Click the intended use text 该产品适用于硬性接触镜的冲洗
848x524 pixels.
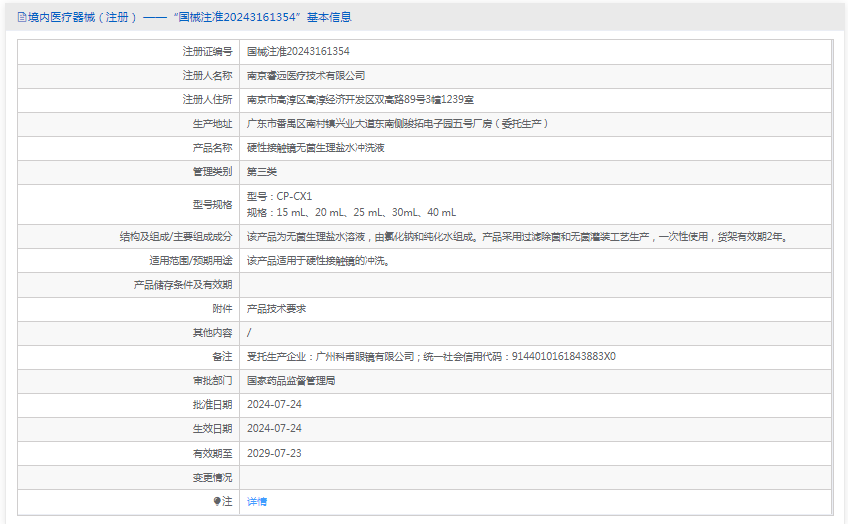coord(318,261)
